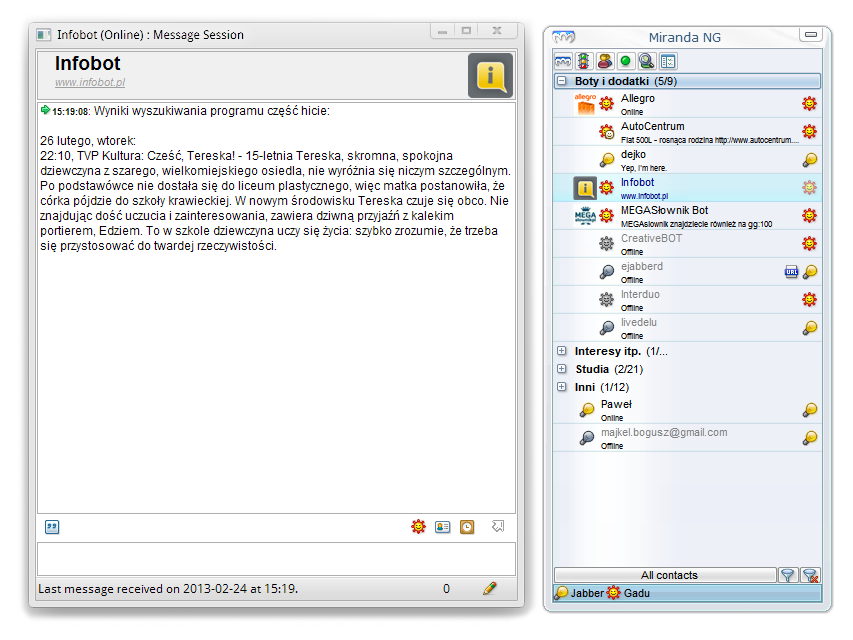Click the large Infobot avatar in message window
This screenshot has width=853, height=640.
point(490,75)
